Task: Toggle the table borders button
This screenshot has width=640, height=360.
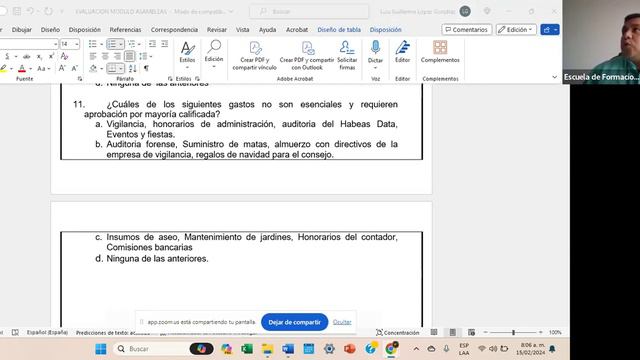Action: point(112,69)
